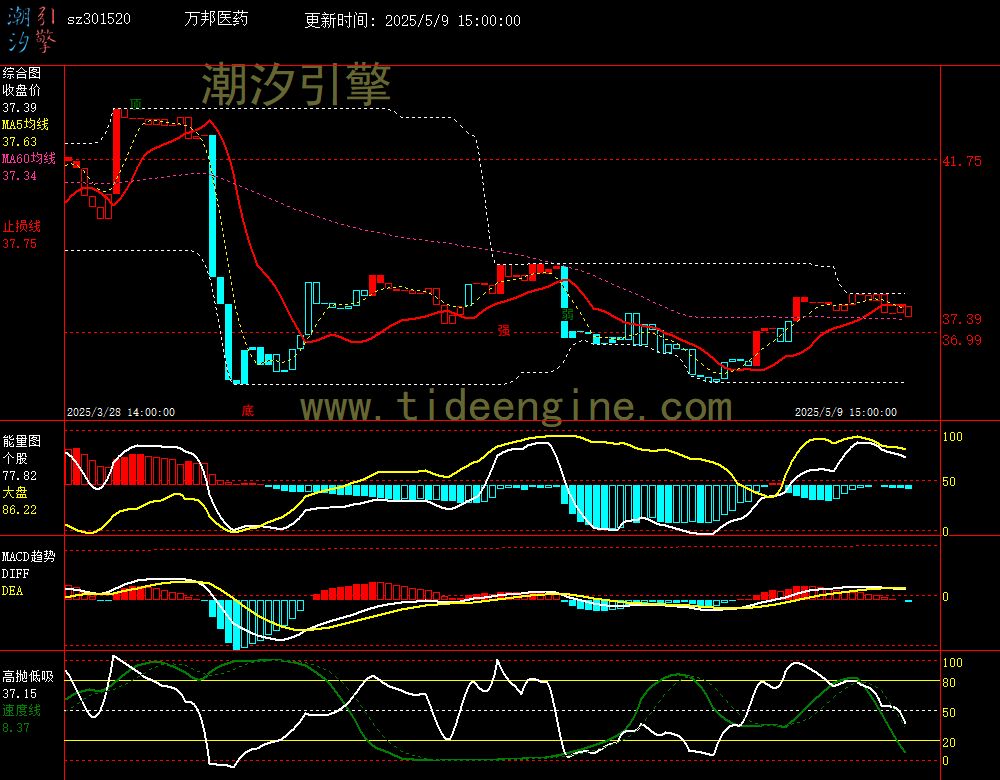Viewport: 1000px width, 780px height.
Task: Click the yellow 大盘 legend label
Action: click(x=15, y=492)
